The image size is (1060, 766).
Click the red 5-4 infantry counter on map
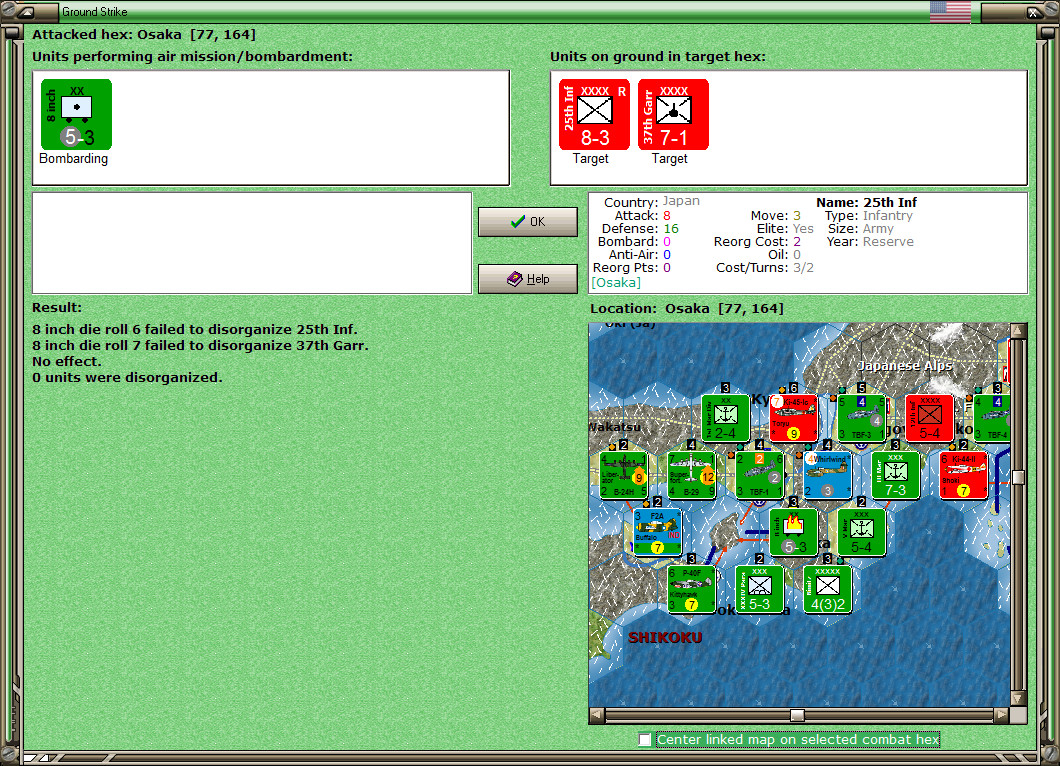(x=930, y=418)
